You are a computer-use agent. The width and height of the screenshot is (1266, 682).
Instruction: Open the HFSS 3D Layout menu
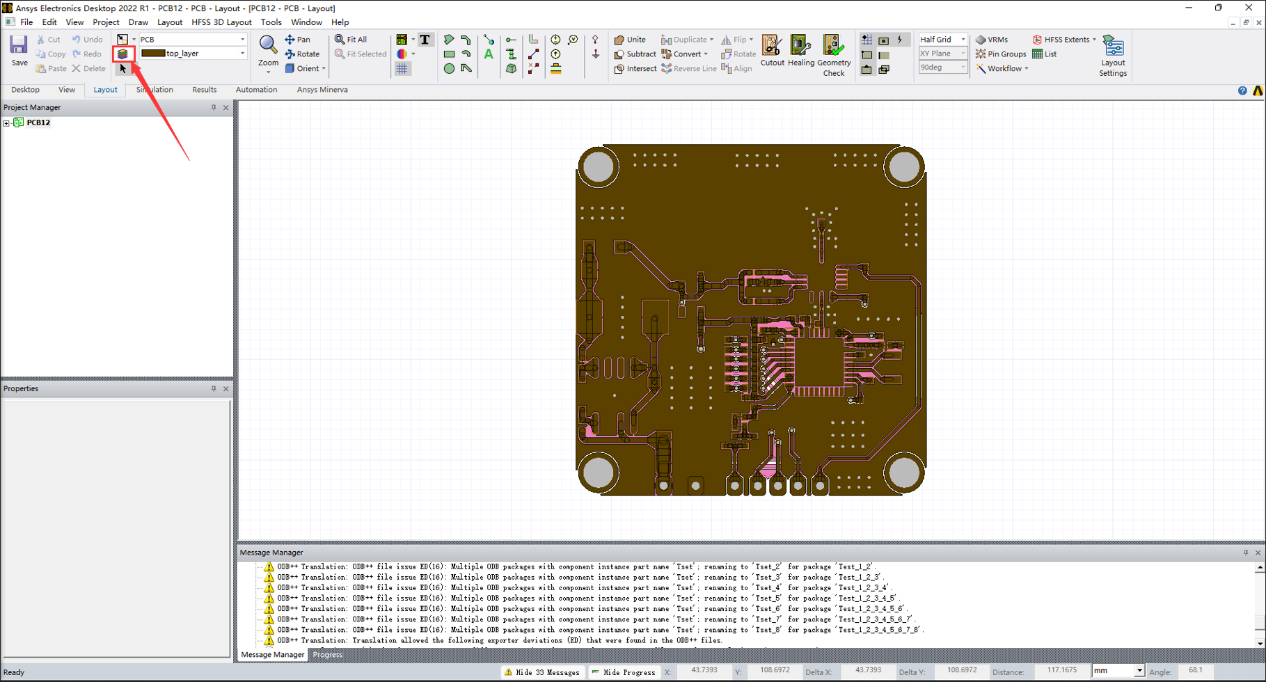coord(222,22)
